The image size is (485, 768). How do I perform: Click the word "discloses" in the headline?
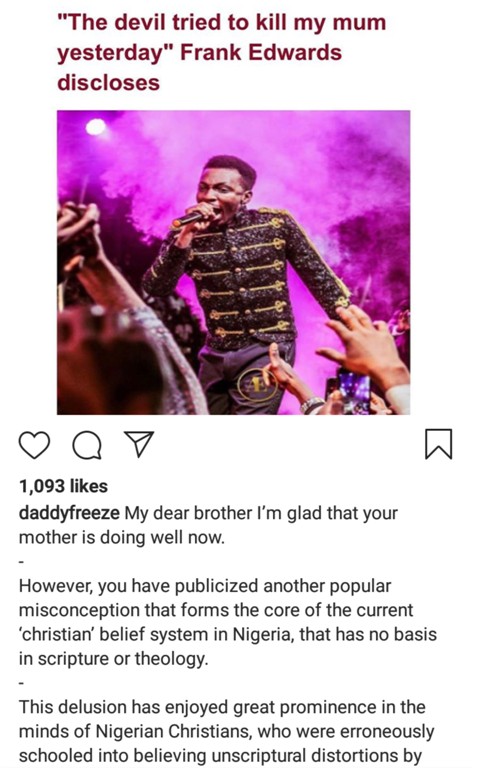tap(108, 82)
